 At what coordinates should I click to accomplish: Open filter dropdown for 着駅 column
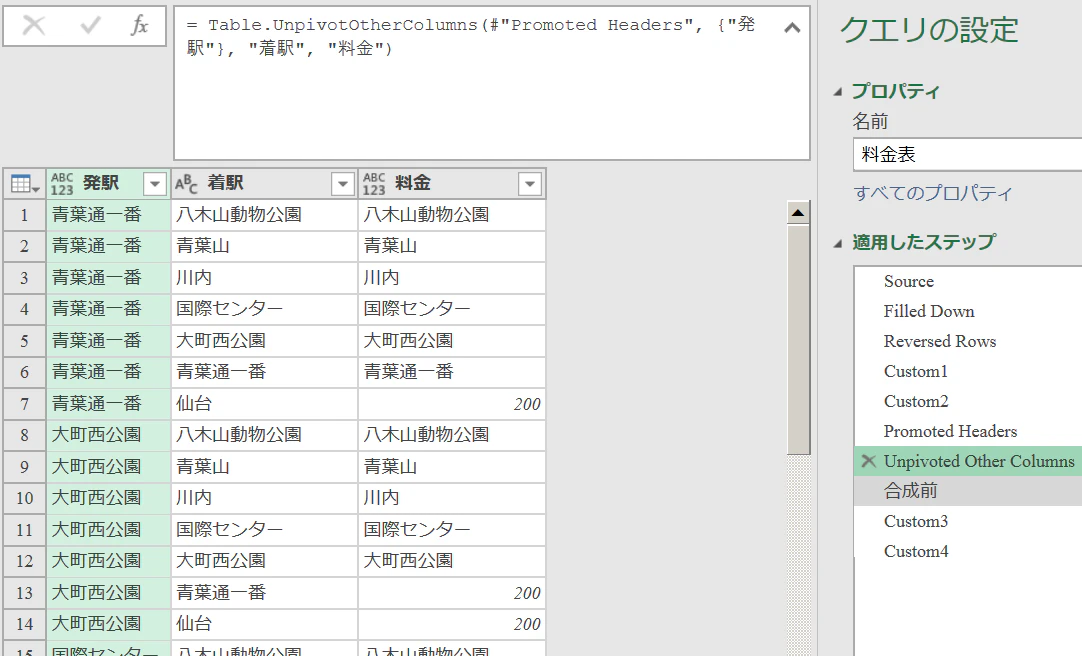click(342, 184)
